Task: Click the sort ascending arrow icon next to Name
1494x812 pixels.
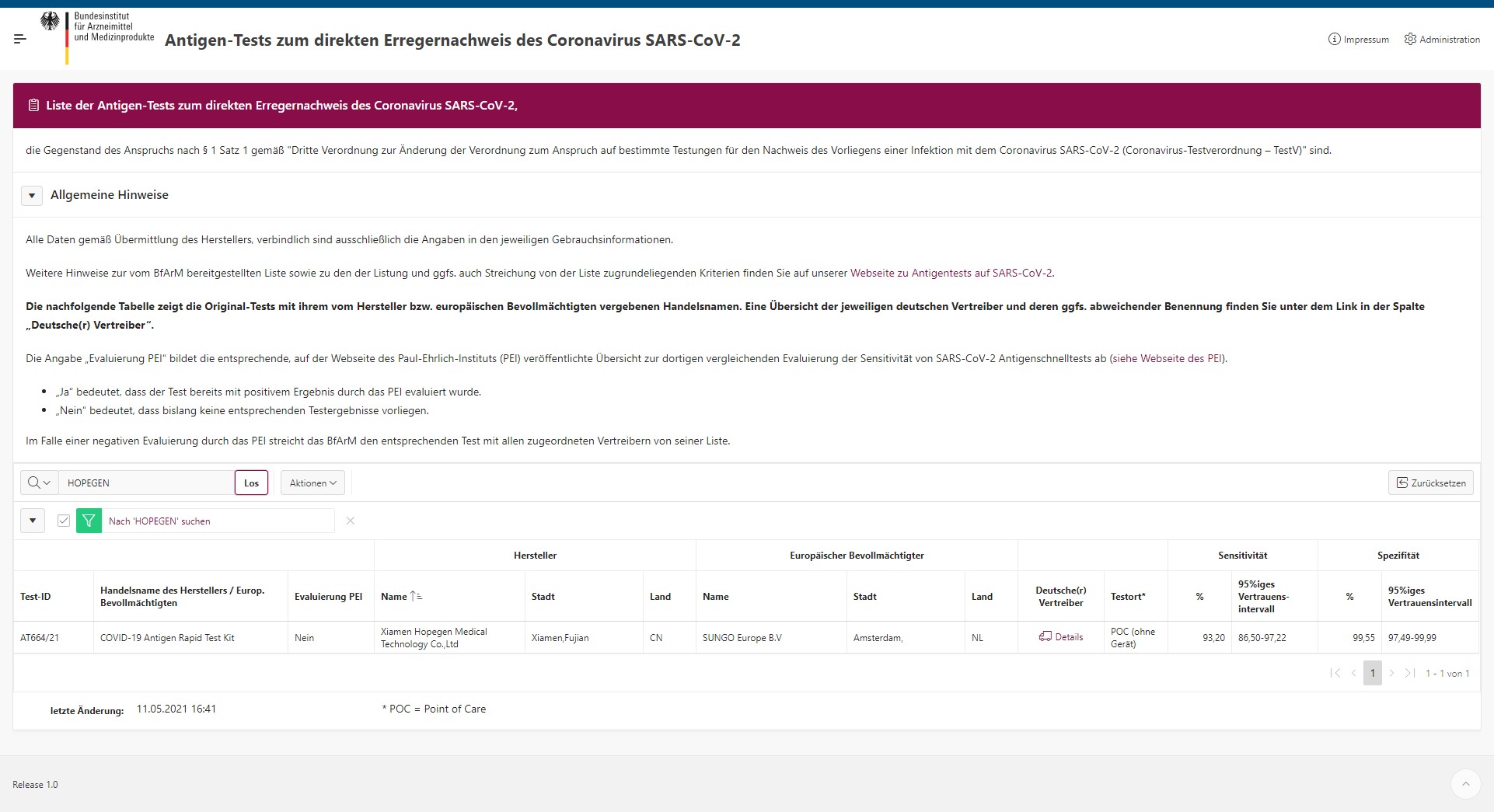Action: pos(417,597)
